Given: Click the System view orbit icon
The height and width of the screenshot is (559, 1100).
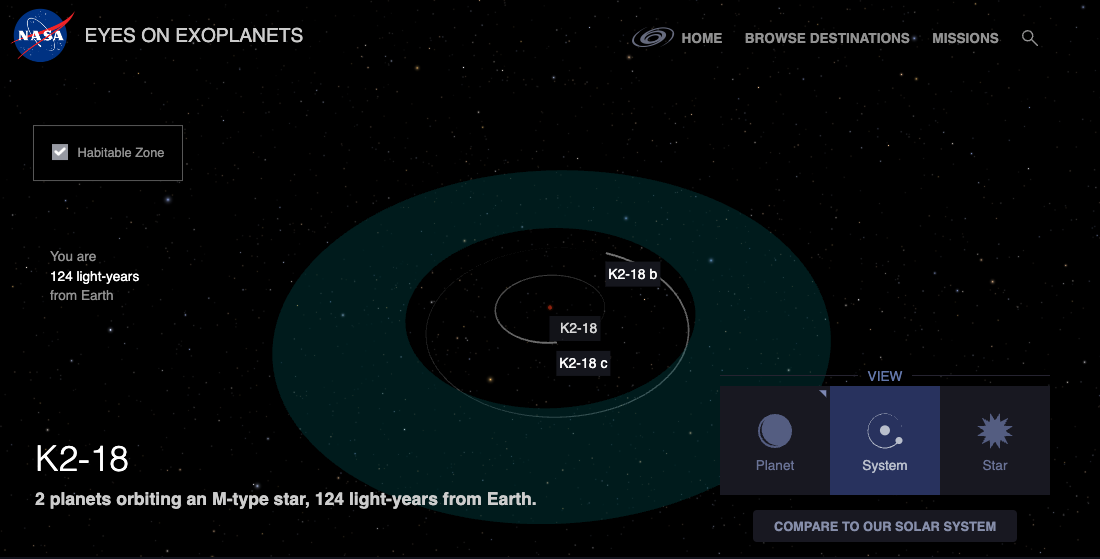Looking at the screenshot, I should [x=884, y=431].
